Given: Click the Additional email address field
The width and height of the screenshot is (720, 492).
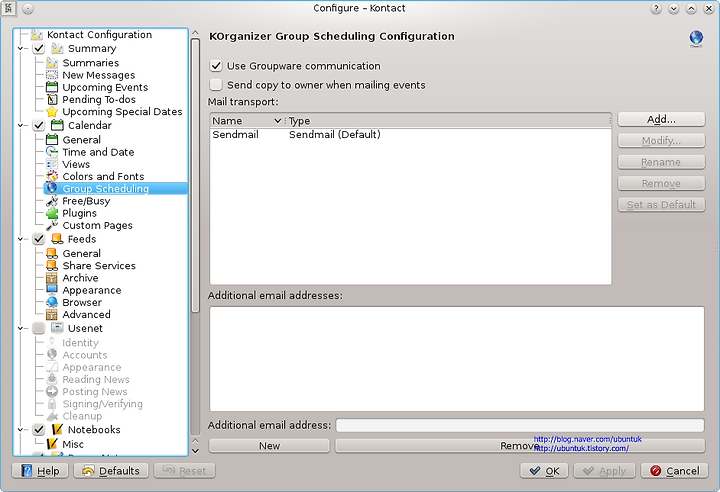Looking at the screenshot, I should [520, 425].
